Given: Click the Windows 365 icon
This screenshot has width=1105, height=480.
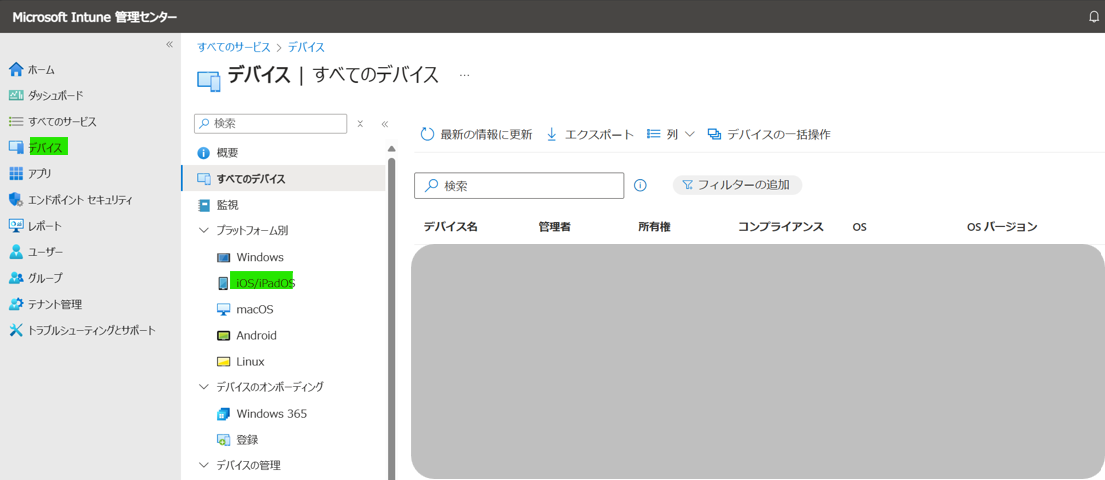Looking at the screenshot, I should (x=223, y=414).
